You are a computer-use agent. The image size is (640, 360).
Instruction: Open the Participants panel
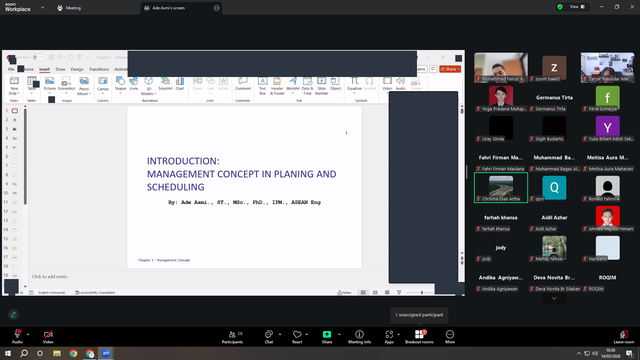point(232,337)
